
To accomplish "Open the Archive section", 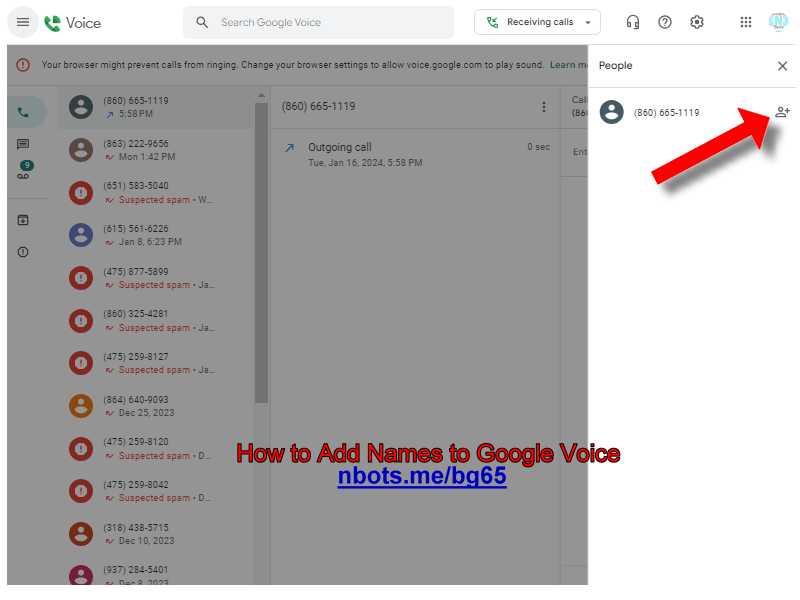I will point(23,220).
